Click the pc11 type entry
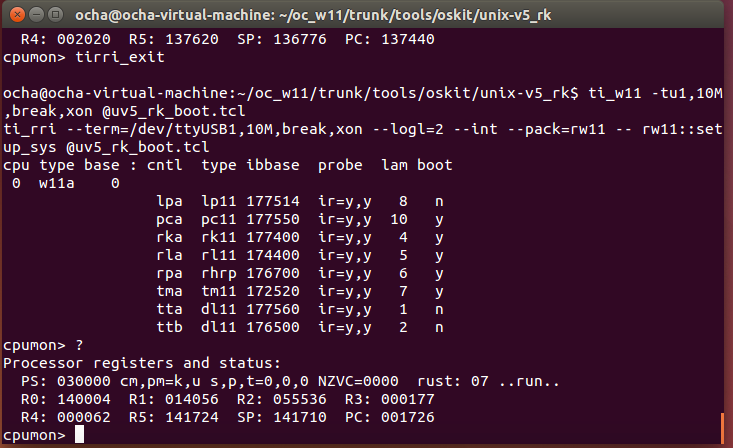This screenshot has width=733, height=448. click(x=217, y=218)
